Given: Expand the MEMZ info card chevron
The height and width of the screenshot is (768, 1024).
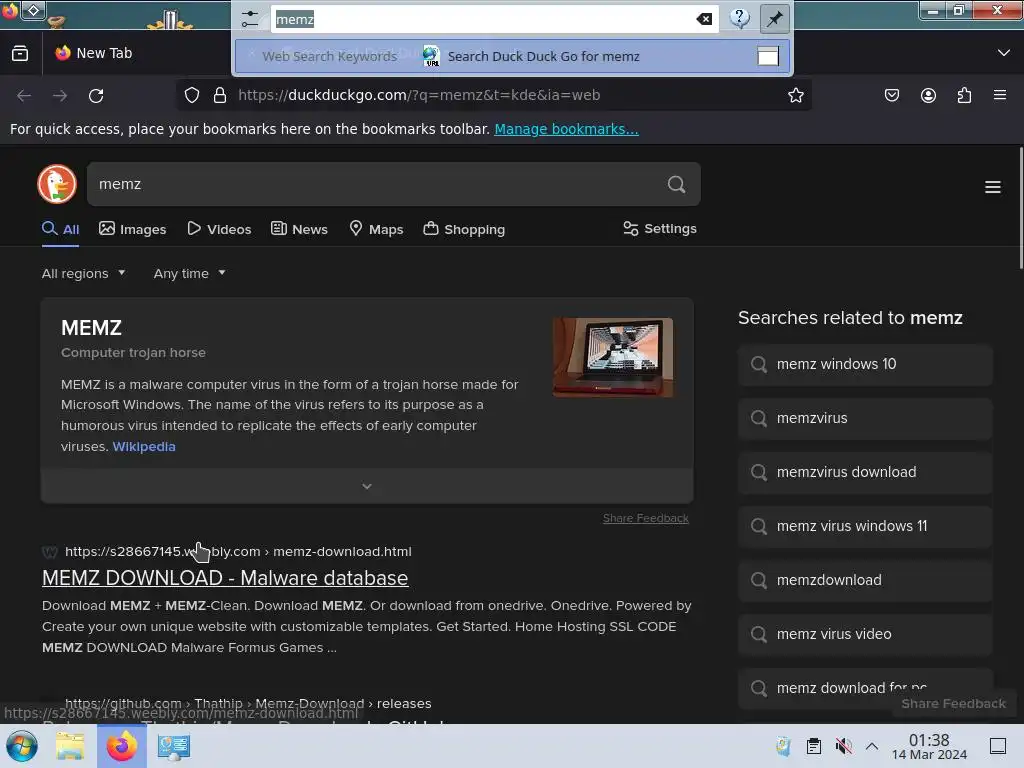Looking at the screenshot, I should (367, 486).
